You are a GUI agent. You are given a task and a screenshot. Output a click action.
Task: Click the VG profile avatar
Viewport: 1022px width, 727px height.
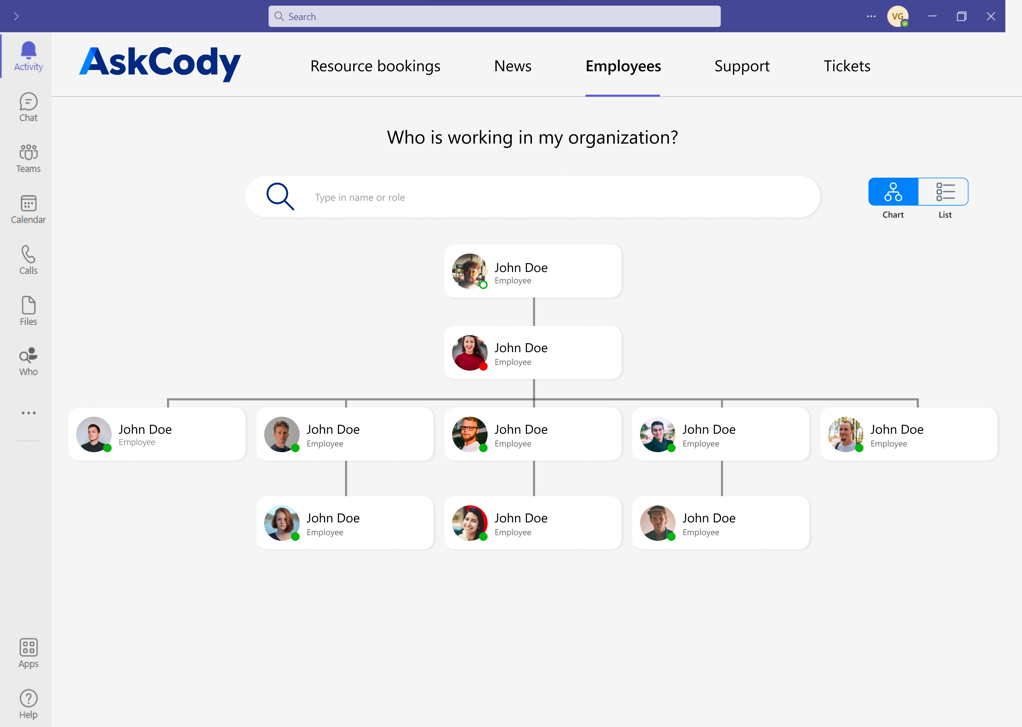point(898,16)
